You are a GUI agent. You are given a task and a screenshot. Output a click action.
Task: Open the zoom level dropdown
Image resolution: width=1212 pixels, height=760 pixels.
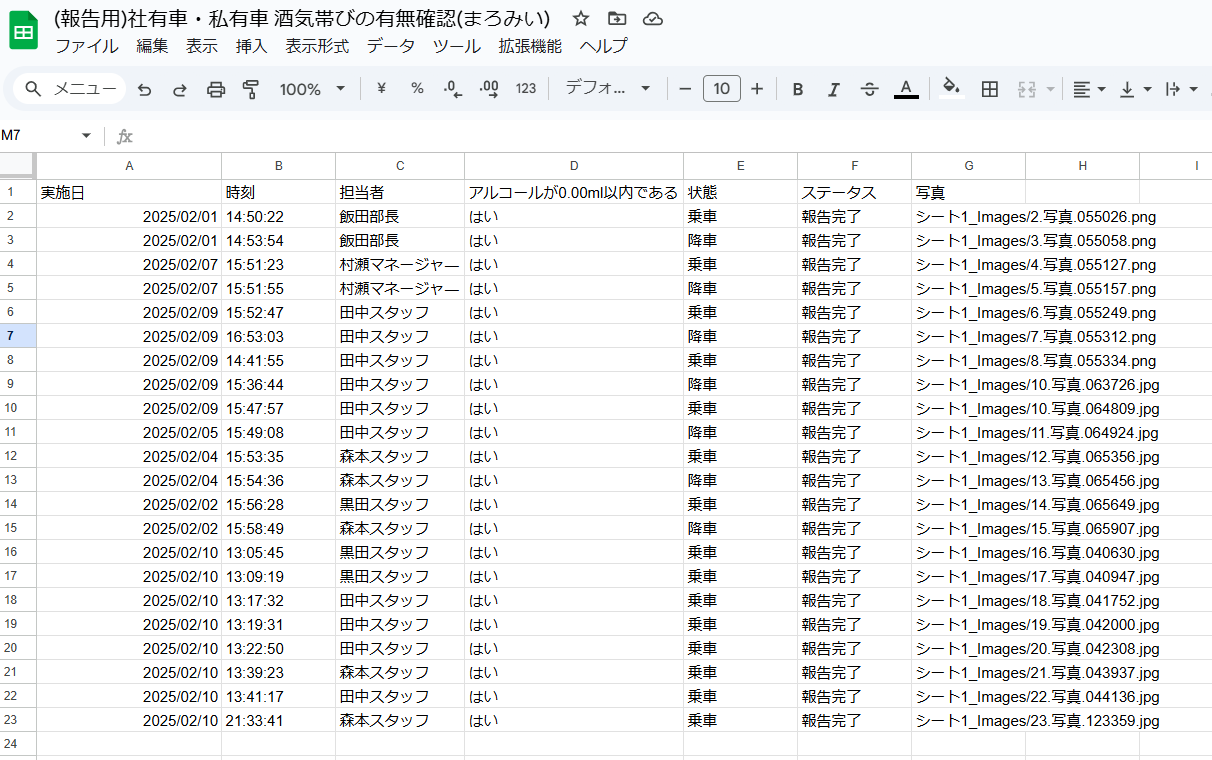click(311, 89)
